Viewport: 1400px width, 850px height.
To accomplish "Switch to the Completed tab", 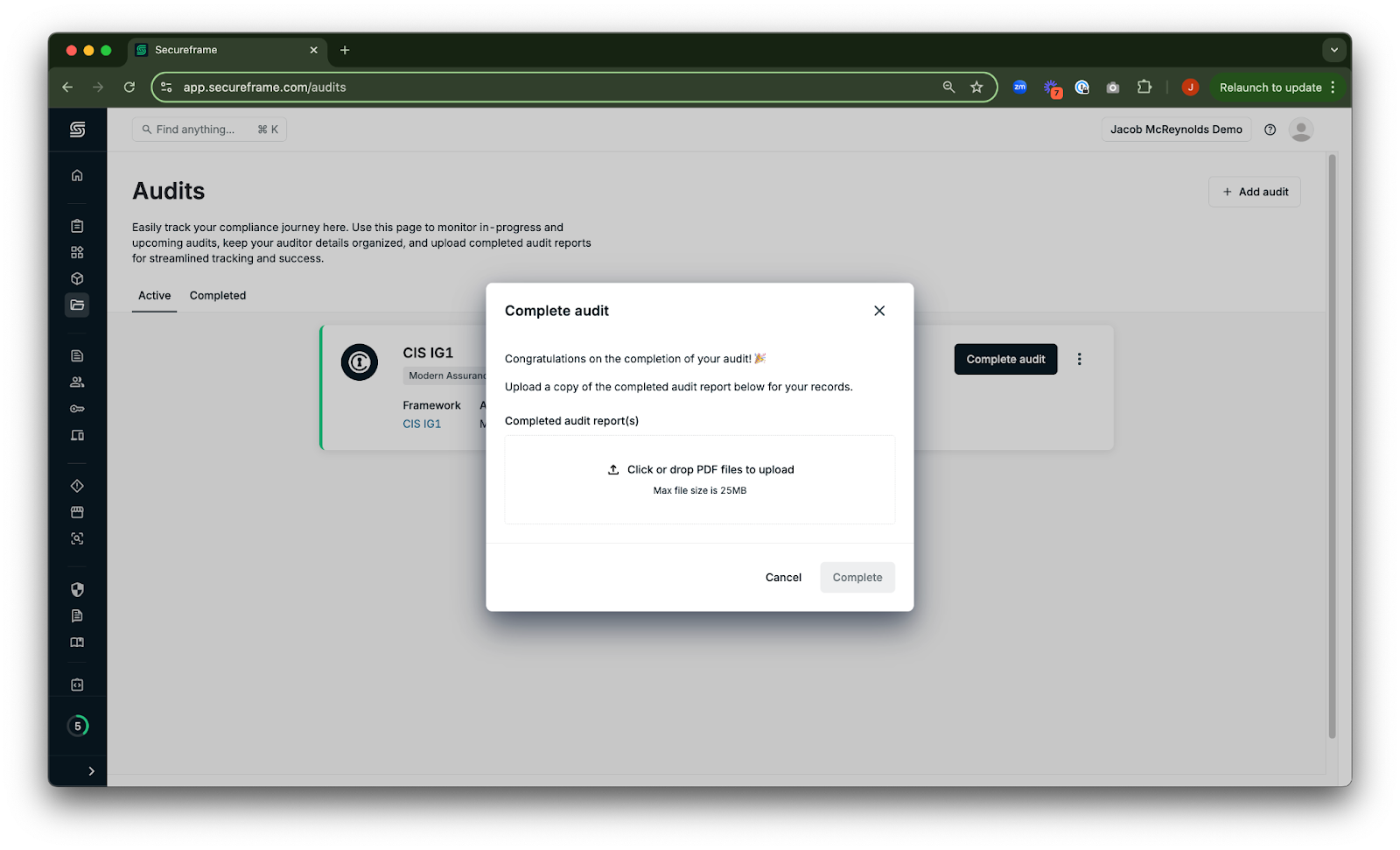I will coord(218,296).
